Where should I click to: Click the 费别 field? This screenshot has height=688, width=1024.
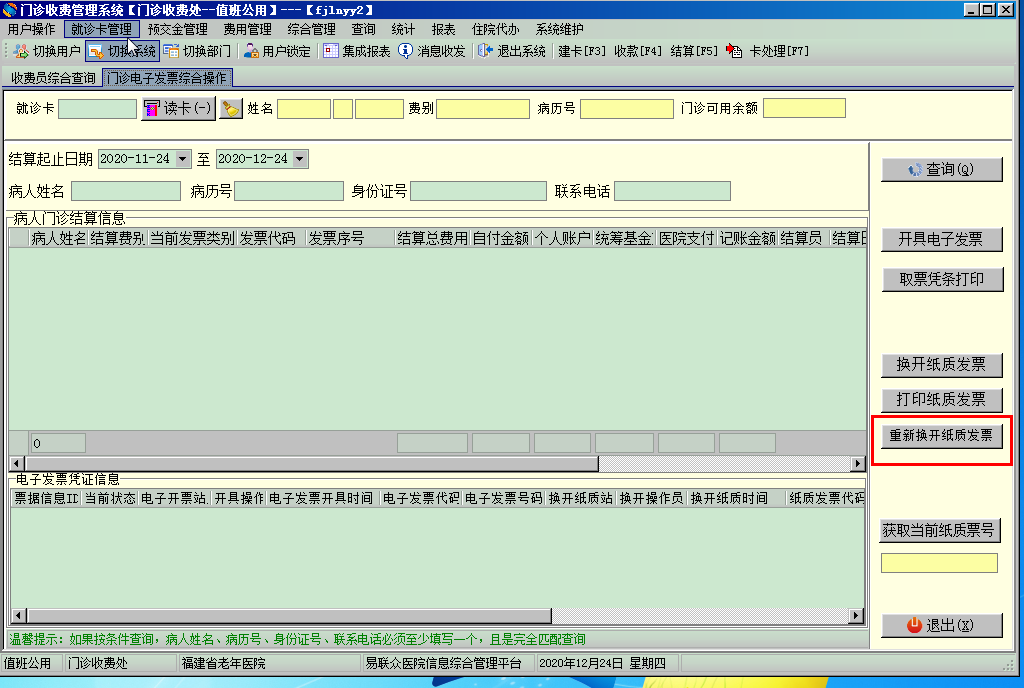[483, 108]
